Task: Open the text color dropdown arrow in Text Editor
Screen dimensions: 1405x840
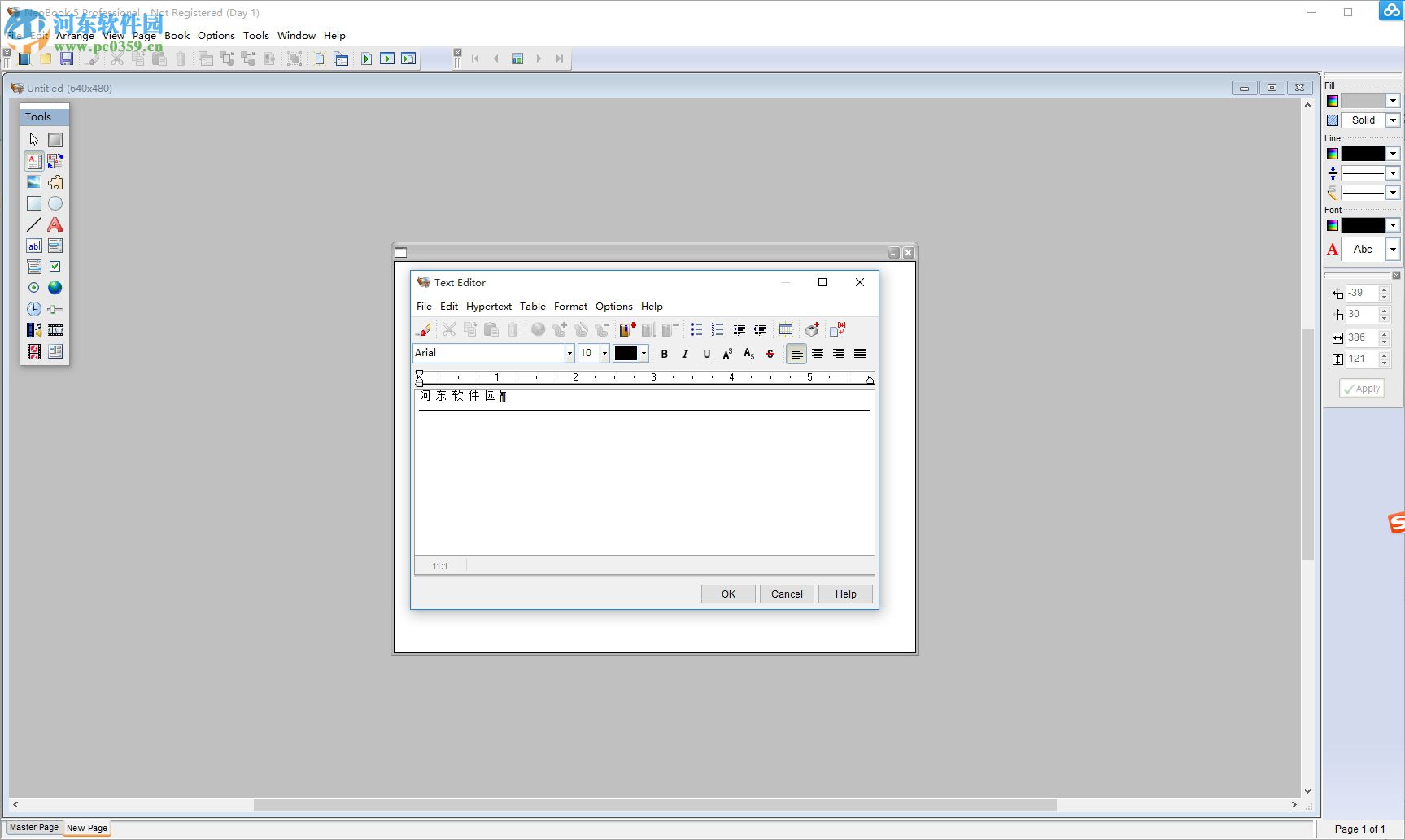Action: pos(644,353)
